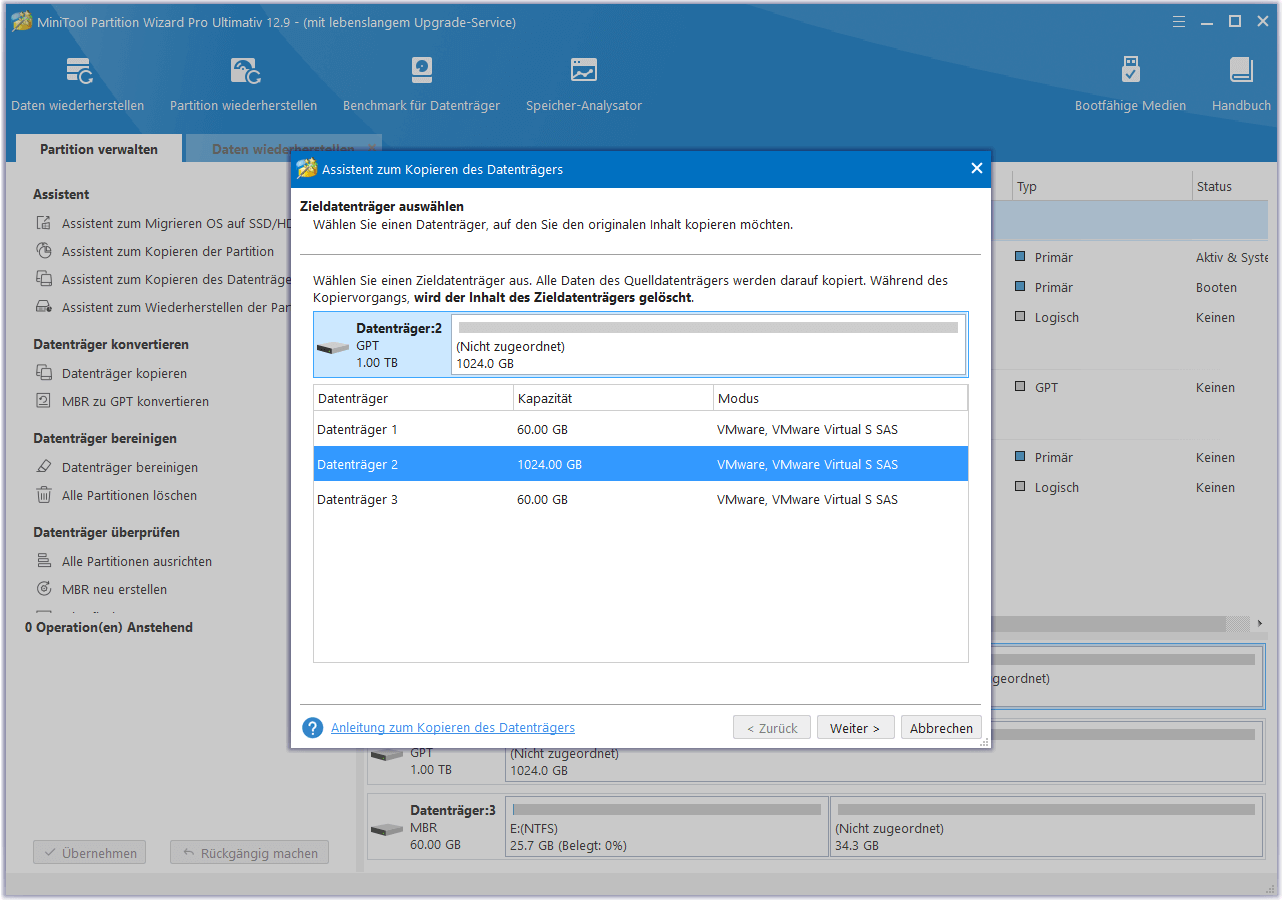
Task: Click Assistent zum Wiederherstellen der Partition icon
Action: [x=44, y=307]
